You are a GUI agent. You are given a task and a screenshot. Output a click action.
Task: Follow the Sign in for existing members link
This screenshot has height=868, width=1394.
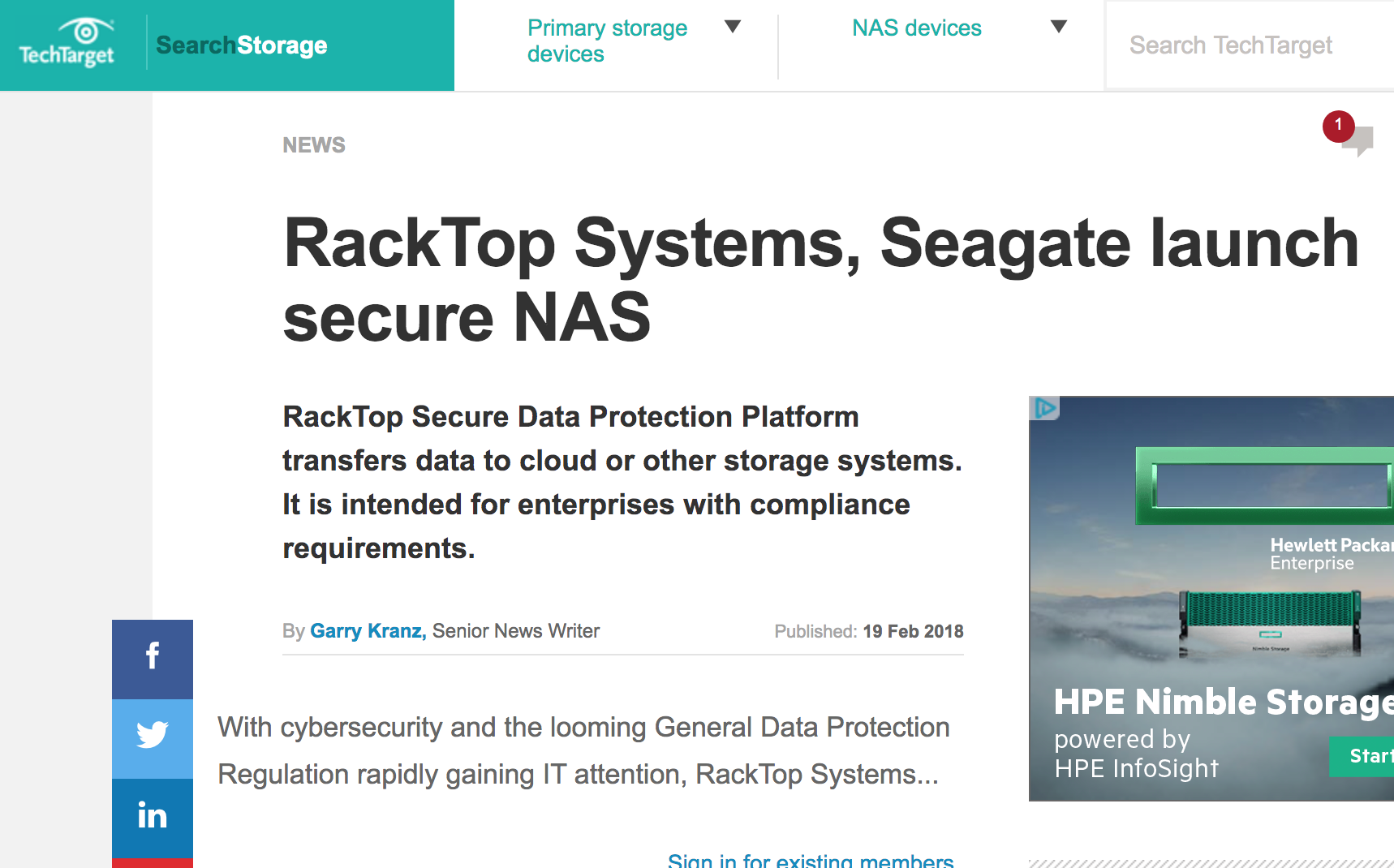811,860
